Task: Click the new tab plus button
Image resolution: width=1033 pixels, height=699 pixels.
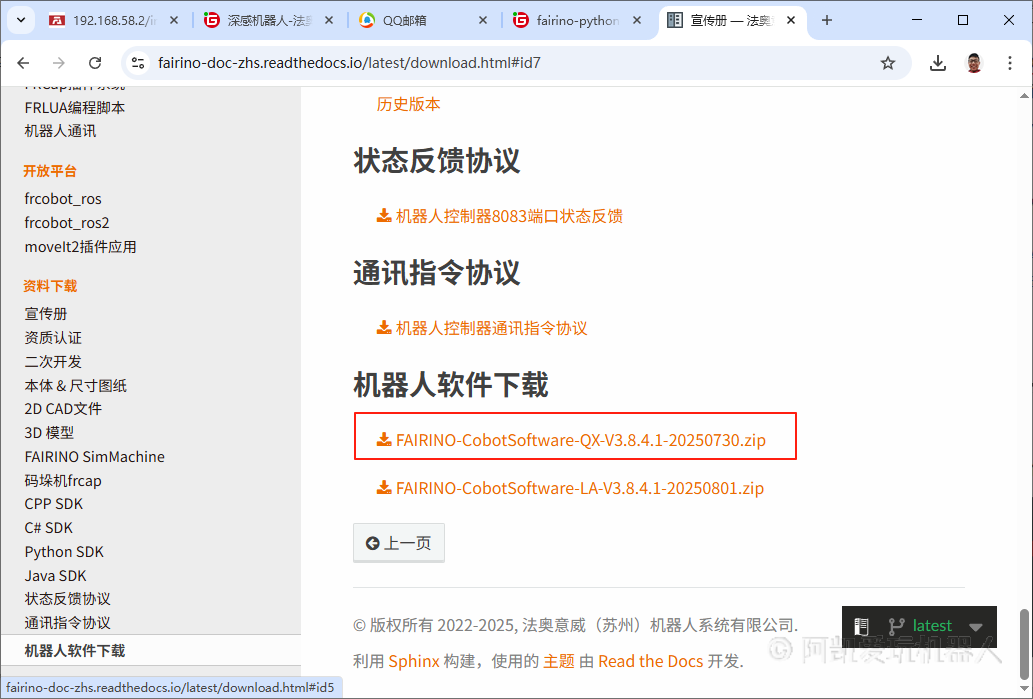Action: coord(827,20)
